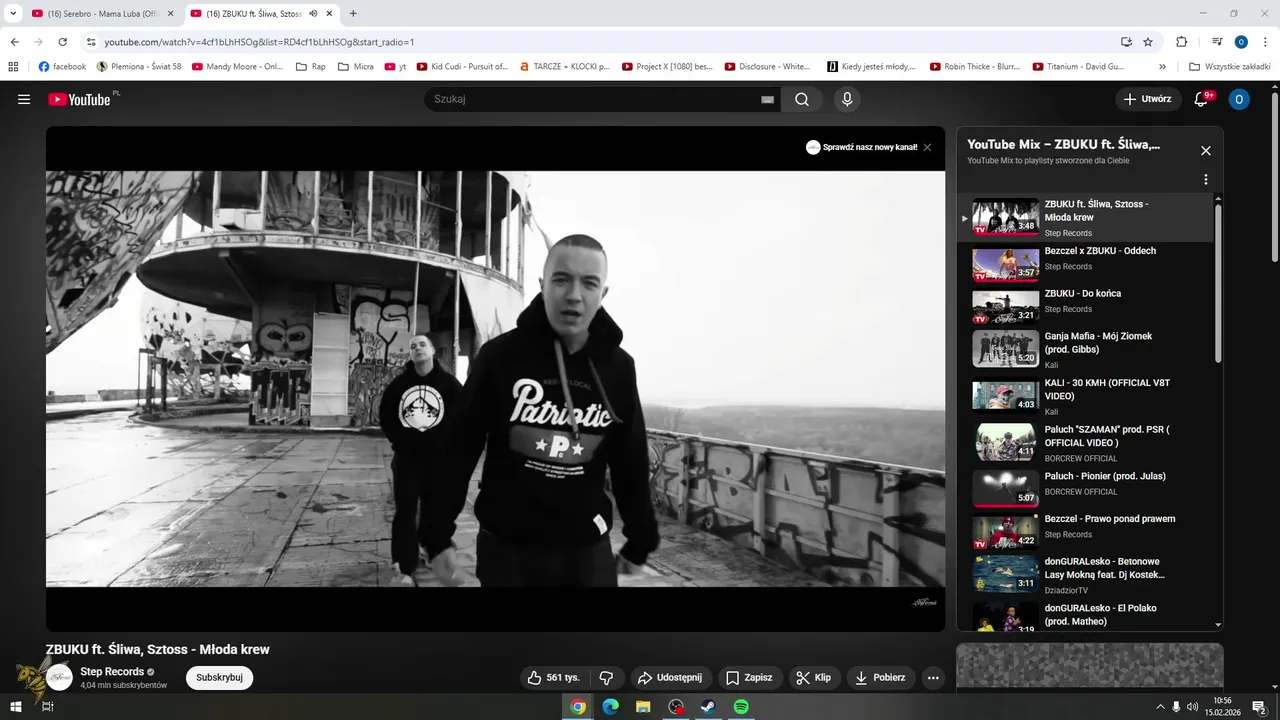Open the Chrome extensions puzzle icon

click(1181, 42)
